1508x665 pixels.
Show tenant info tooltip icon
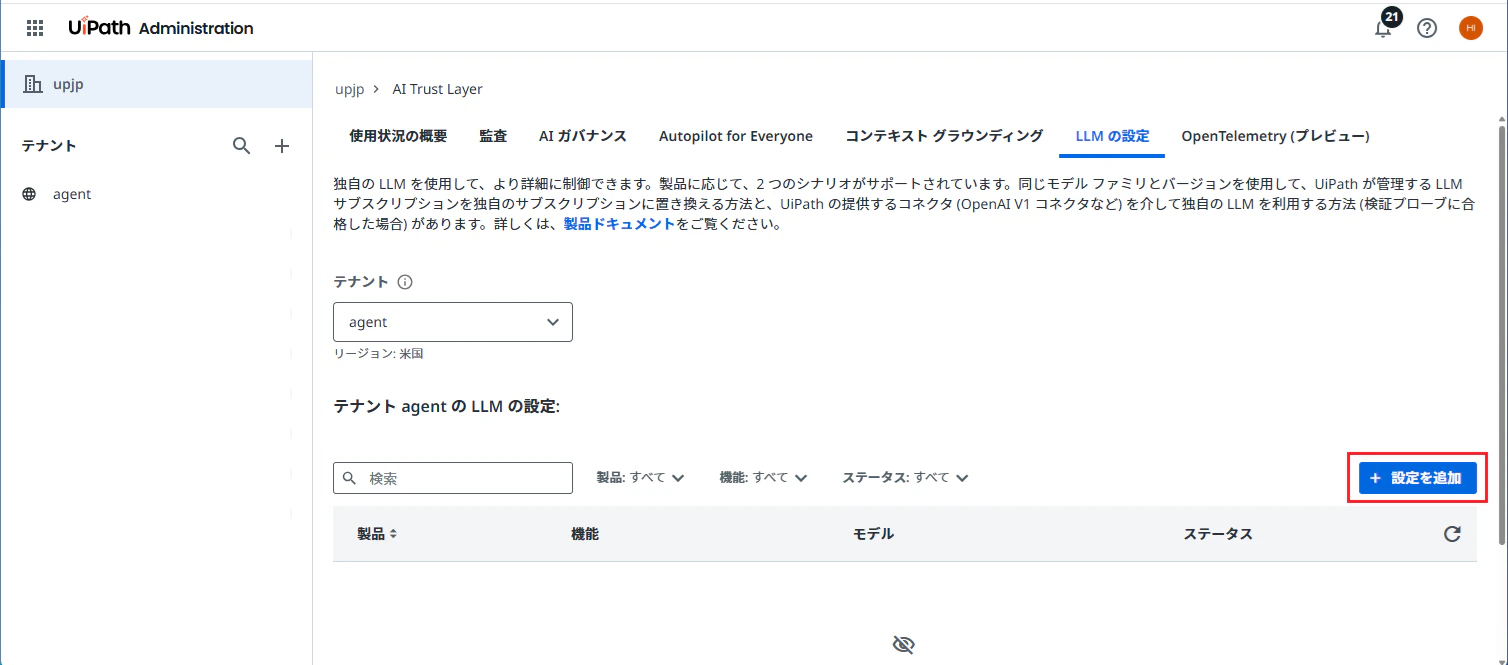[x=404, y=282]
